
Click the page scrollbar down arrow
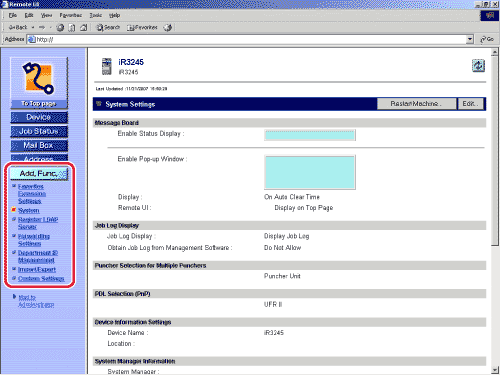point(495,370)
